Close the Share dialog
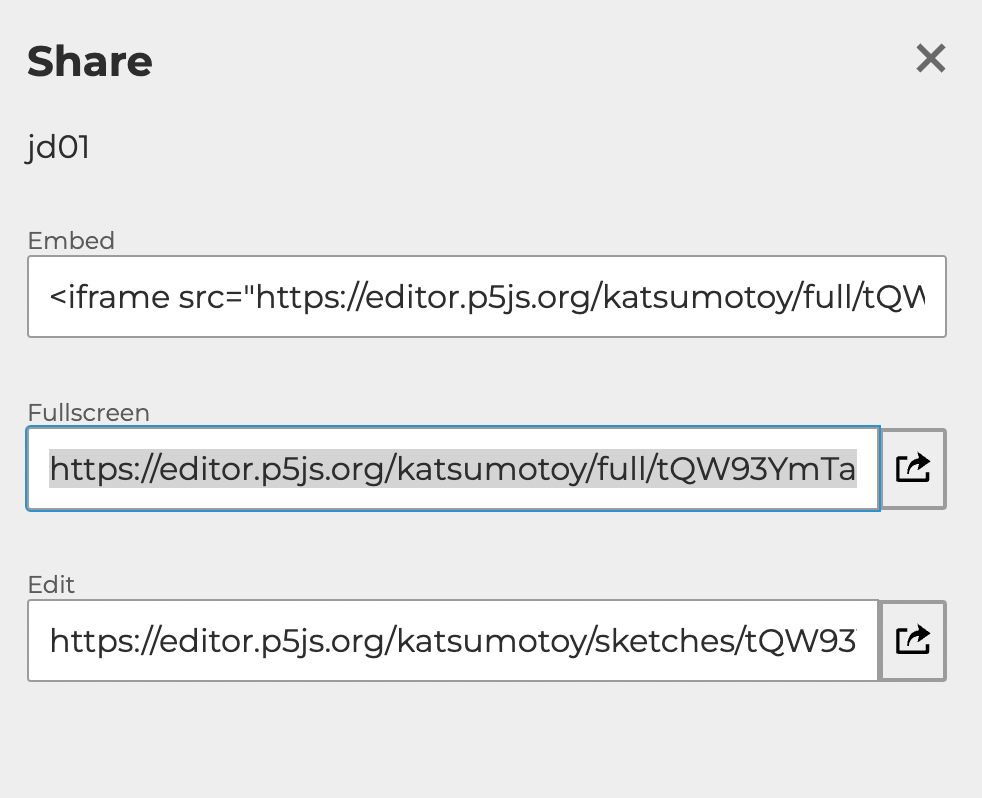The image size is (982, 798). point(931,59)
